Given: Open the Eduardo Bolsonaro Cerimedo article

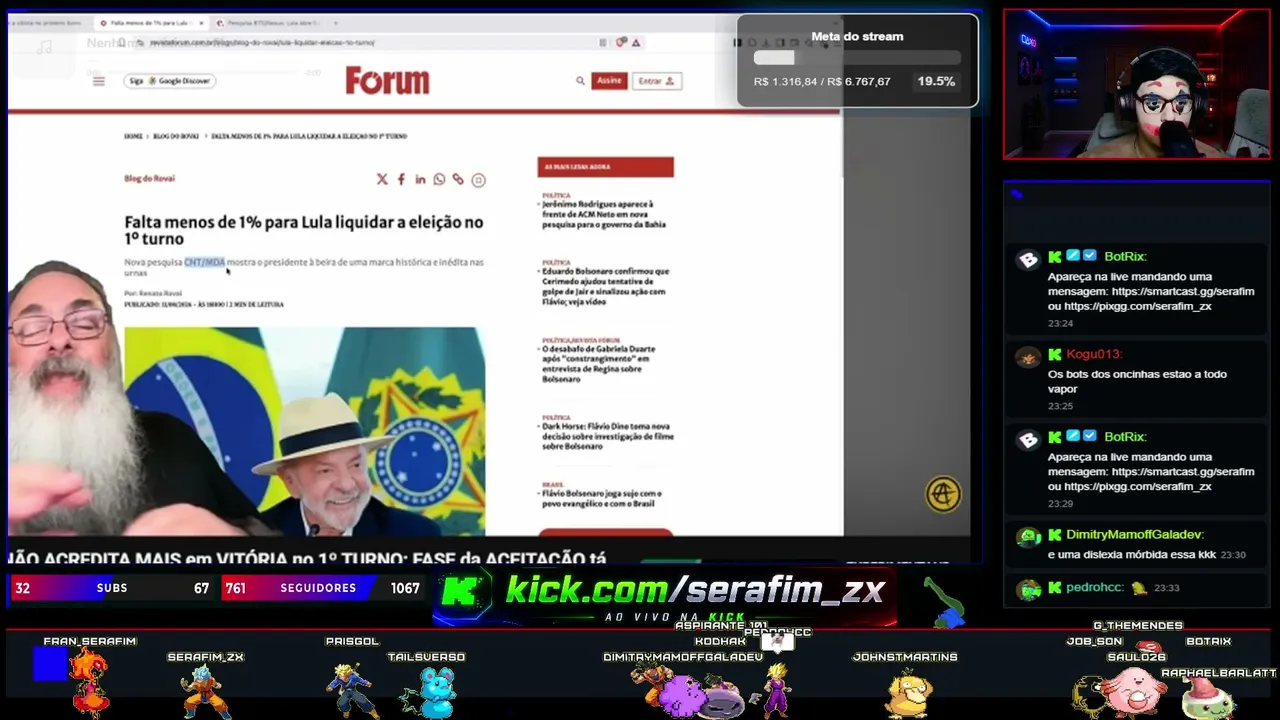Looking at the screenshot, I should coord(606,286).
